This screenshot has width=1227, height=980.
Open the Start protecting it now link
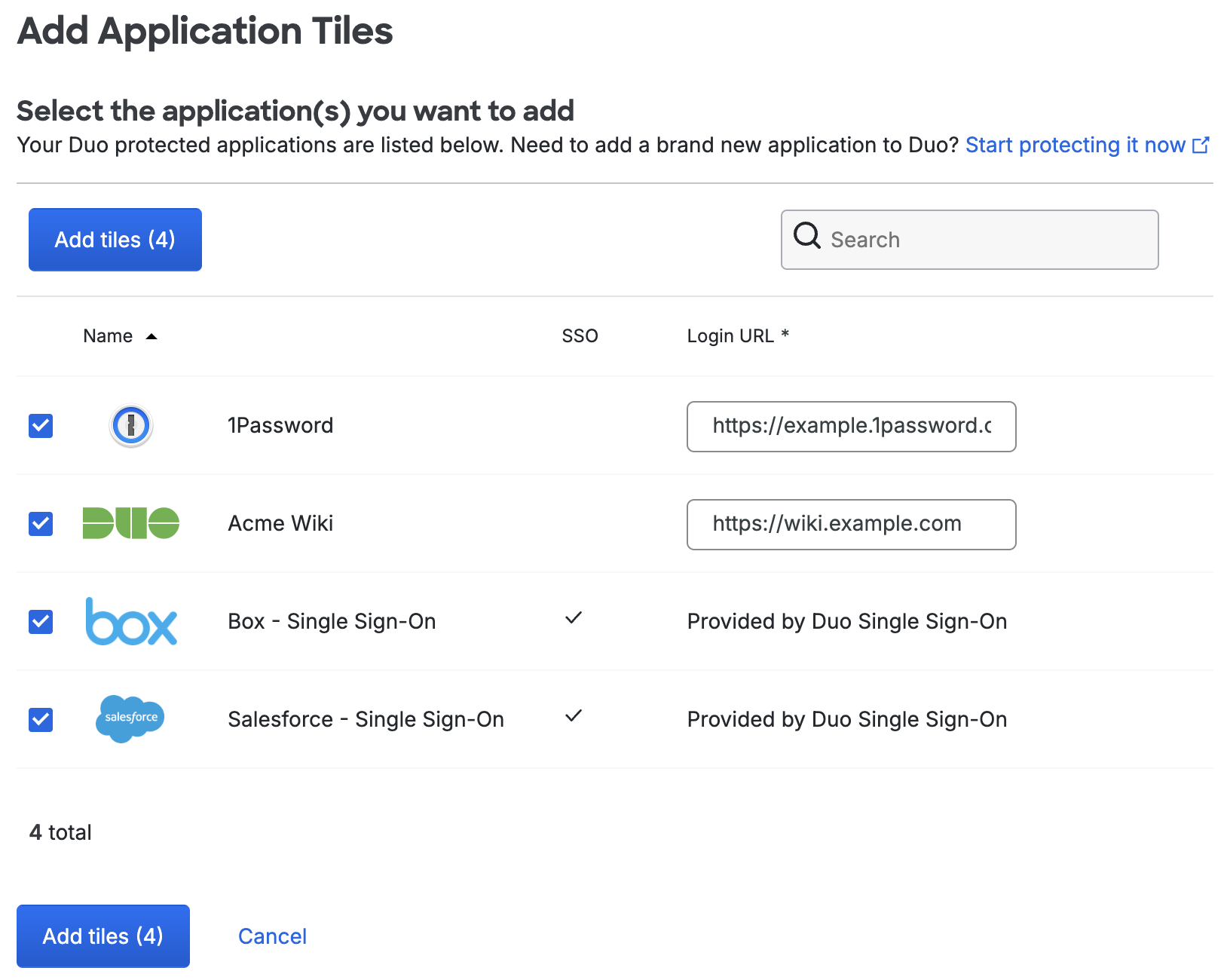pos(1076,145)
